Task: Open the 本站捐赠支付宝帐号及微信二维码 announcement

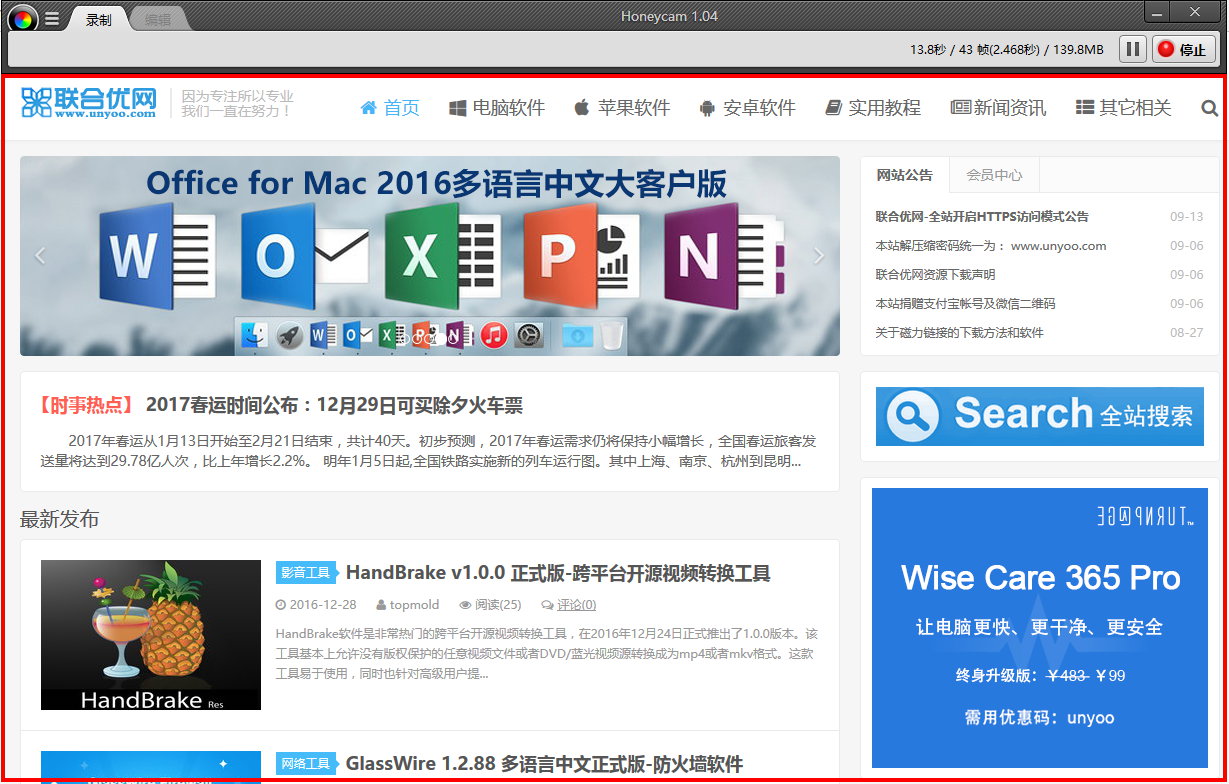Action: click(965, 303)
